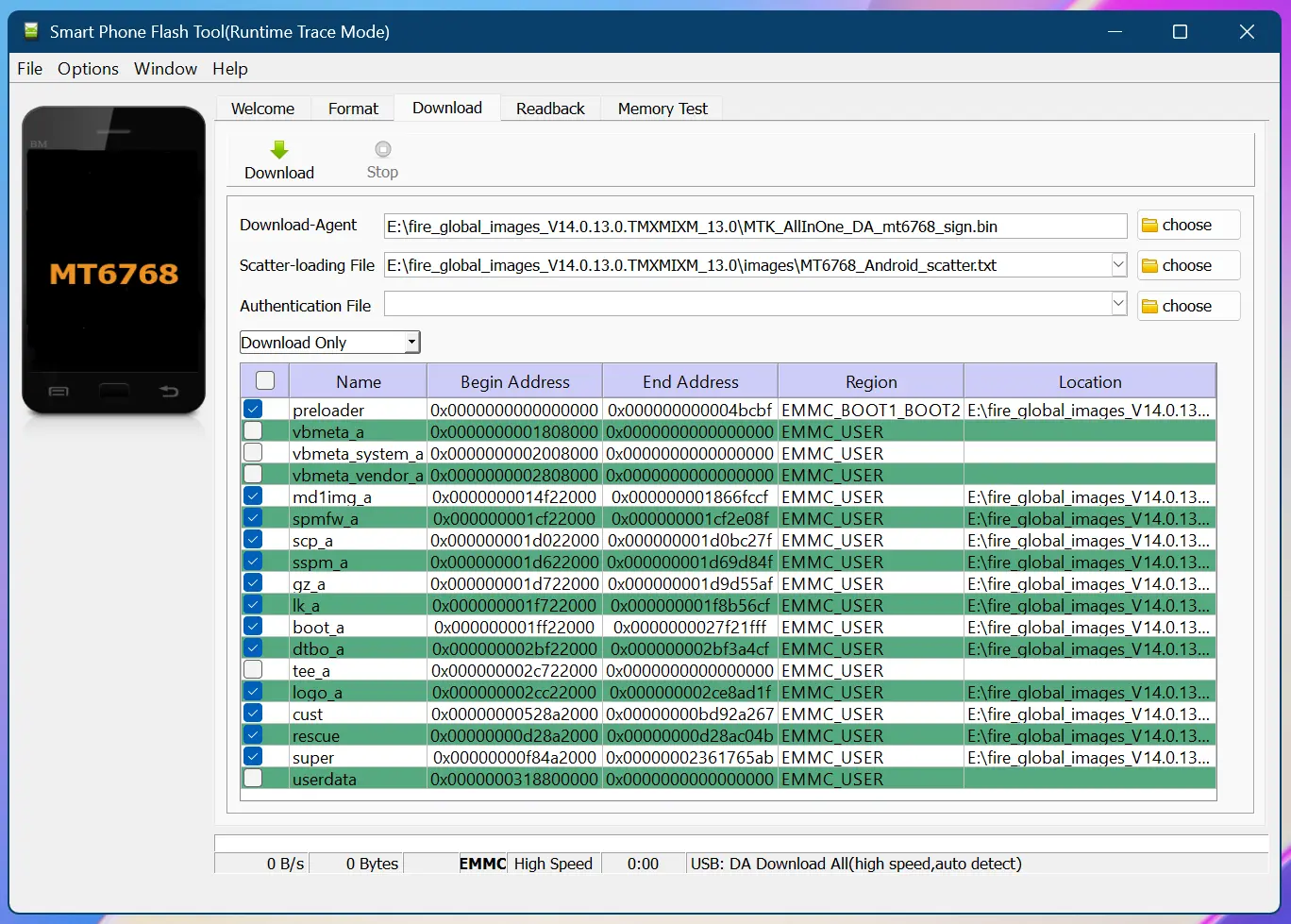Image resolution: width=1291 pixels, height=924 pixels.
Task: Click the MT6768 phone image
Action: click(x=113, y=260)
